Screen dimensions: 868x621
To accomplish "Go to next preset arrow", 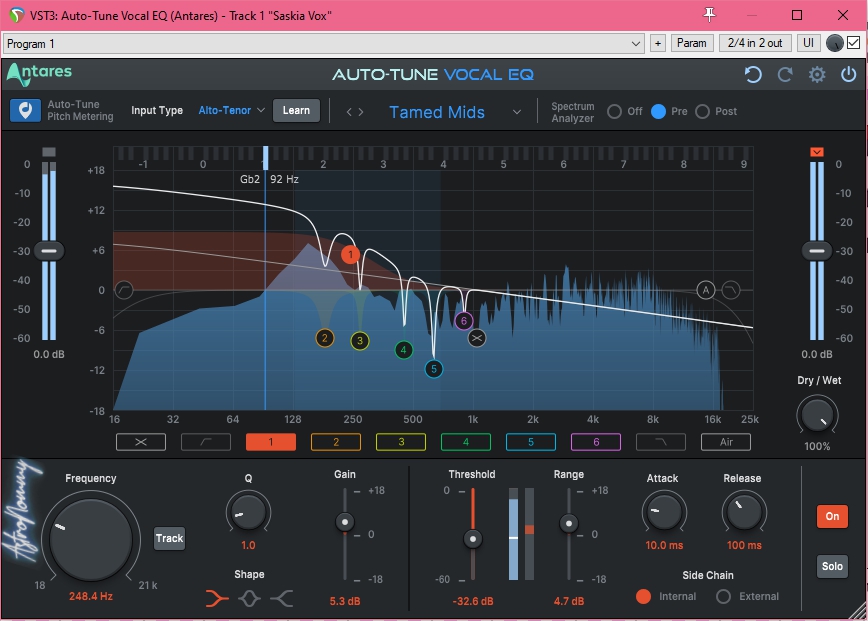I will click(361, 112).
